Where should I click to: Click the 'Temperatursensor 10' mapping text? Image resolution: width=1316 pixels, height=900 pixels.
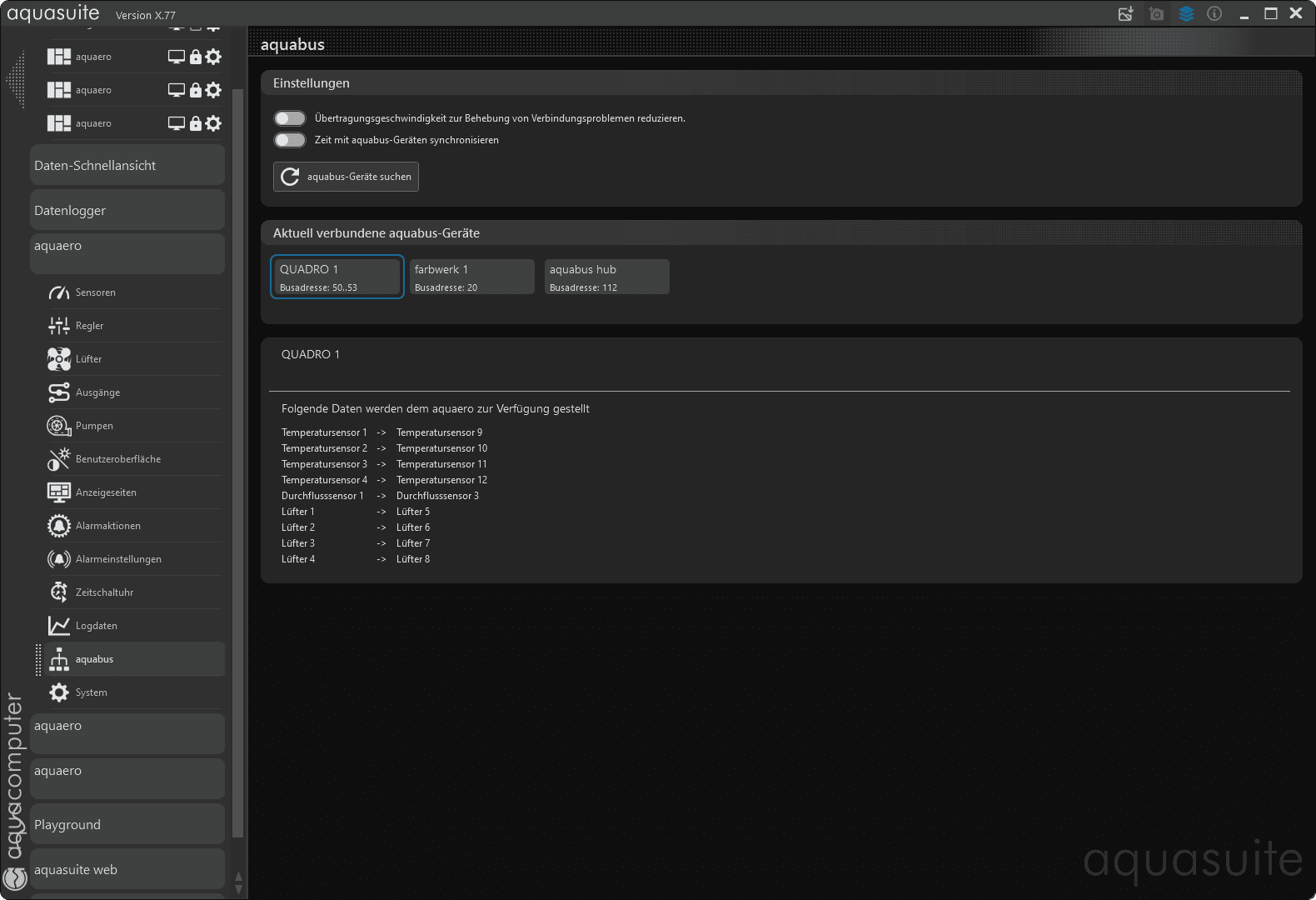pos(441,448)
